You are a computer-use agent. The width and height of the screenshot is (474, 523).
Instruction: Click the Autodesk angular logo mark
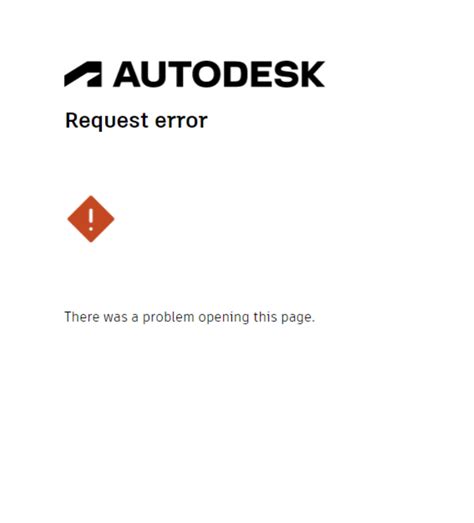click(x=83, y=74)
